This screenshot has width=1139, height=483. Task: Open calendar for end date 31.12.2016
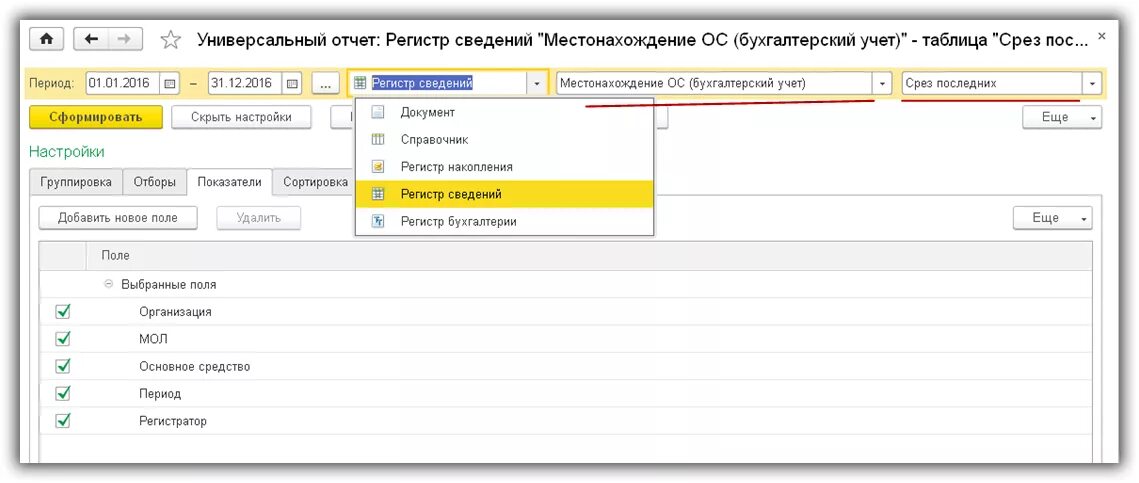coord(292,84)
